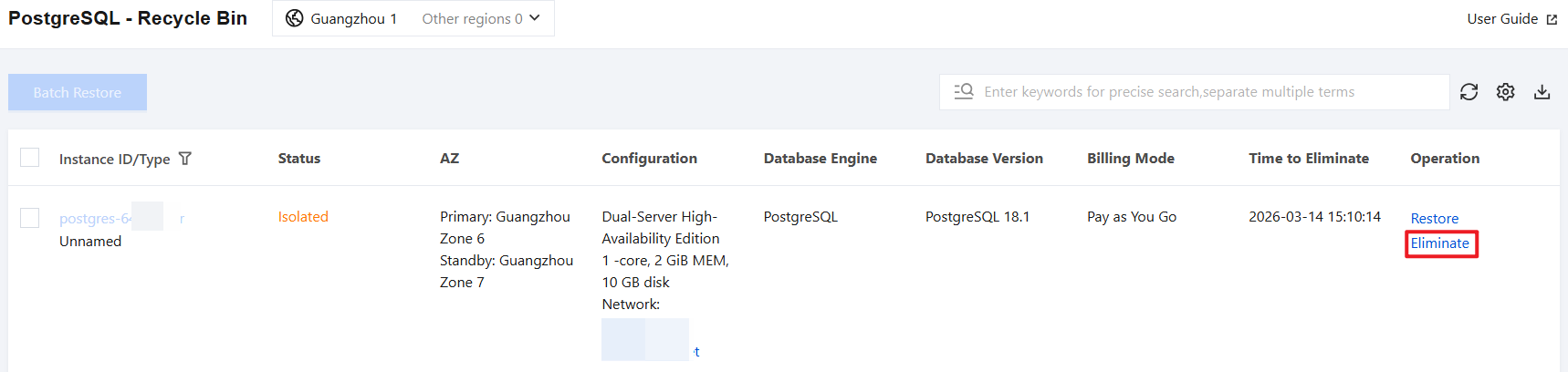Click the download list icon
Screen dimensions: 1568x372
pyautogui.click(x=1542, y=92)
